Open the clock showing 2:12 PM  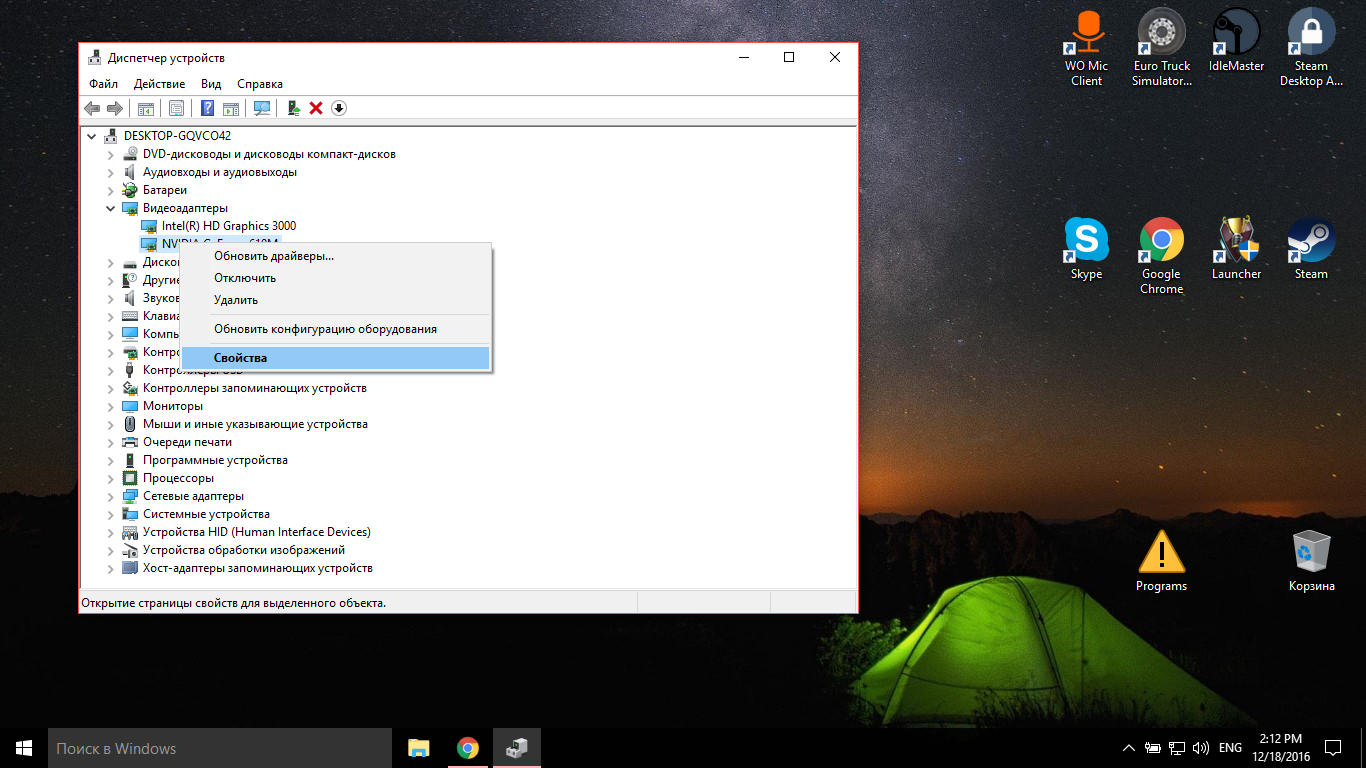pyautogui.click(x=1280, y=739)
